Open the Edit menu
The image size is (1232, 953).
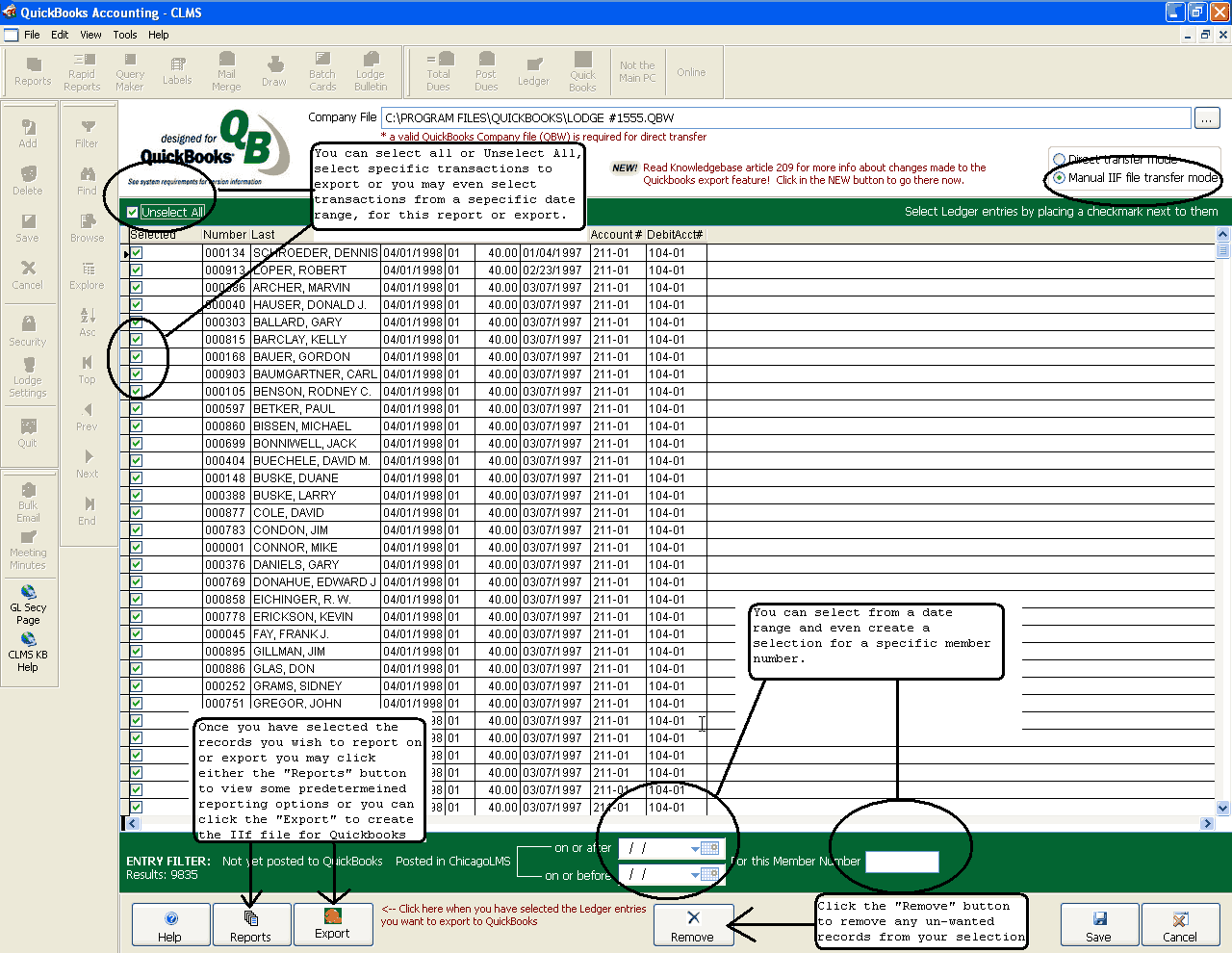tap(60, 35)
